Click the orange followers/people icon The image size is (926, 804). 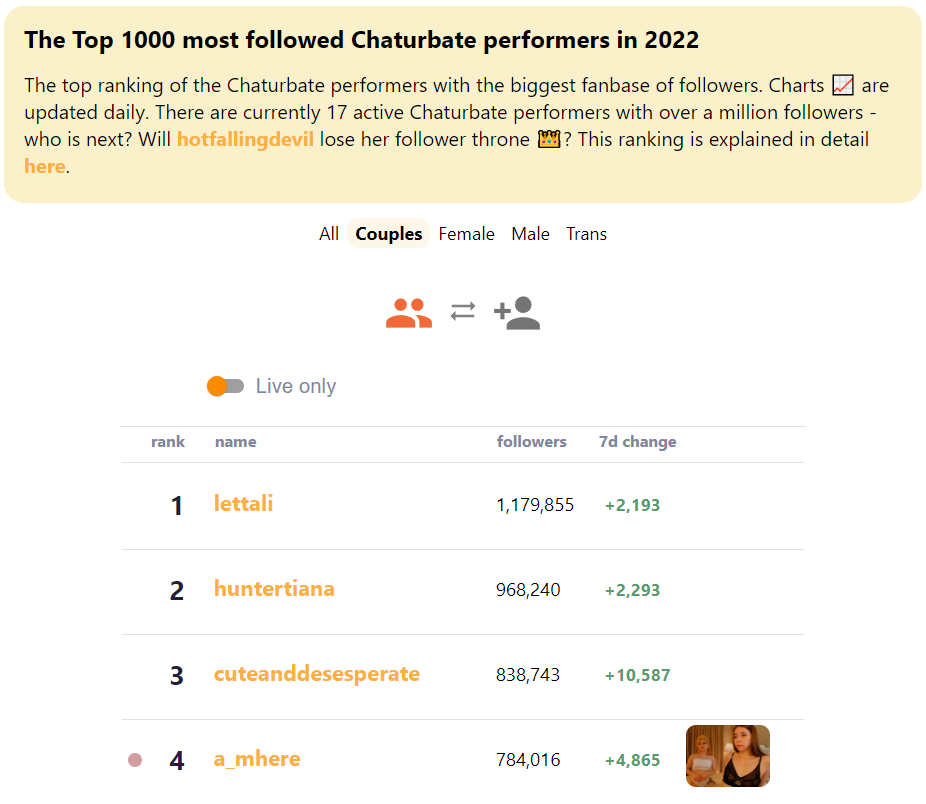(408, 311)
